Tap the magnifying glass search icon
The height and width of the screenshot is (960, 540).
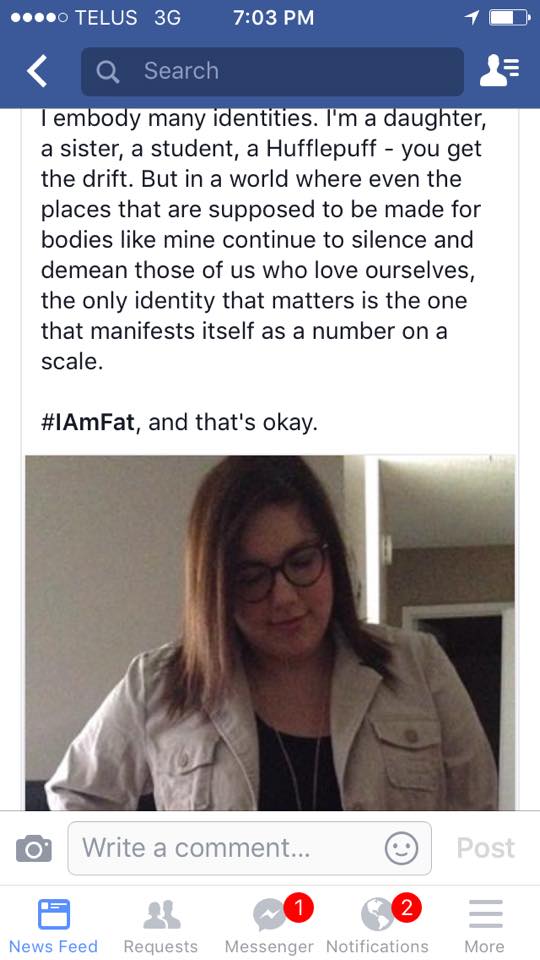[x=108, y=72]
